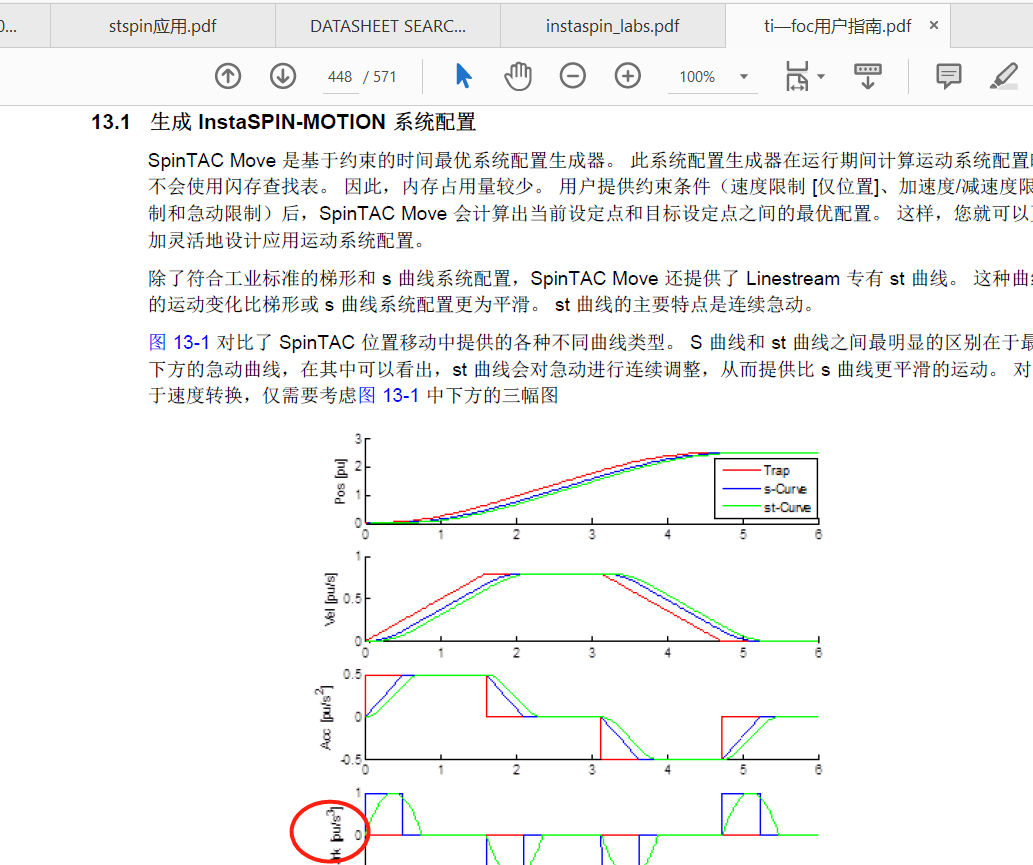Close the ti—foc用户指南.pdf tab
This screenshot has height=865, width=1033.
pos(934,26)
